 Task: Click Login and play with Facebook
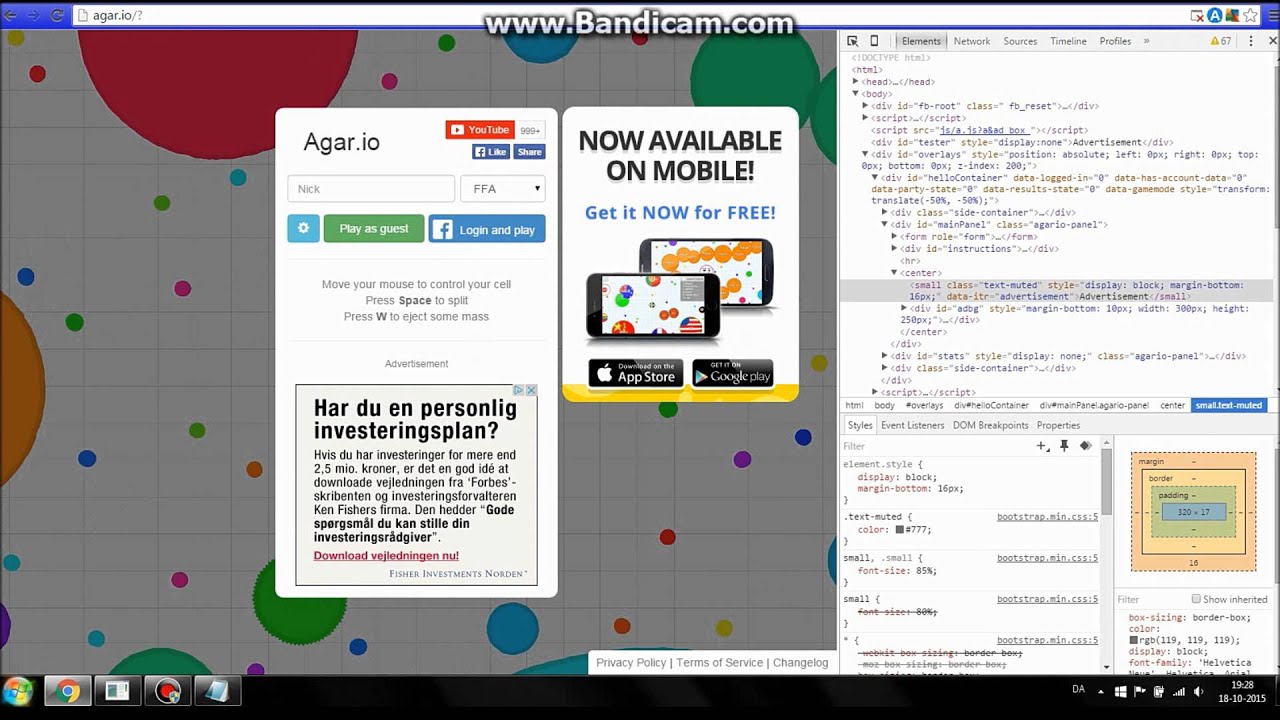click(487, 229)
